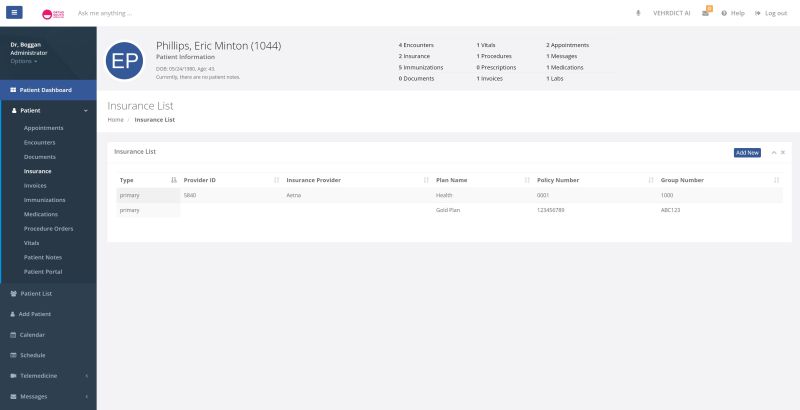Sort table by Policy Number column

point(595,180)
